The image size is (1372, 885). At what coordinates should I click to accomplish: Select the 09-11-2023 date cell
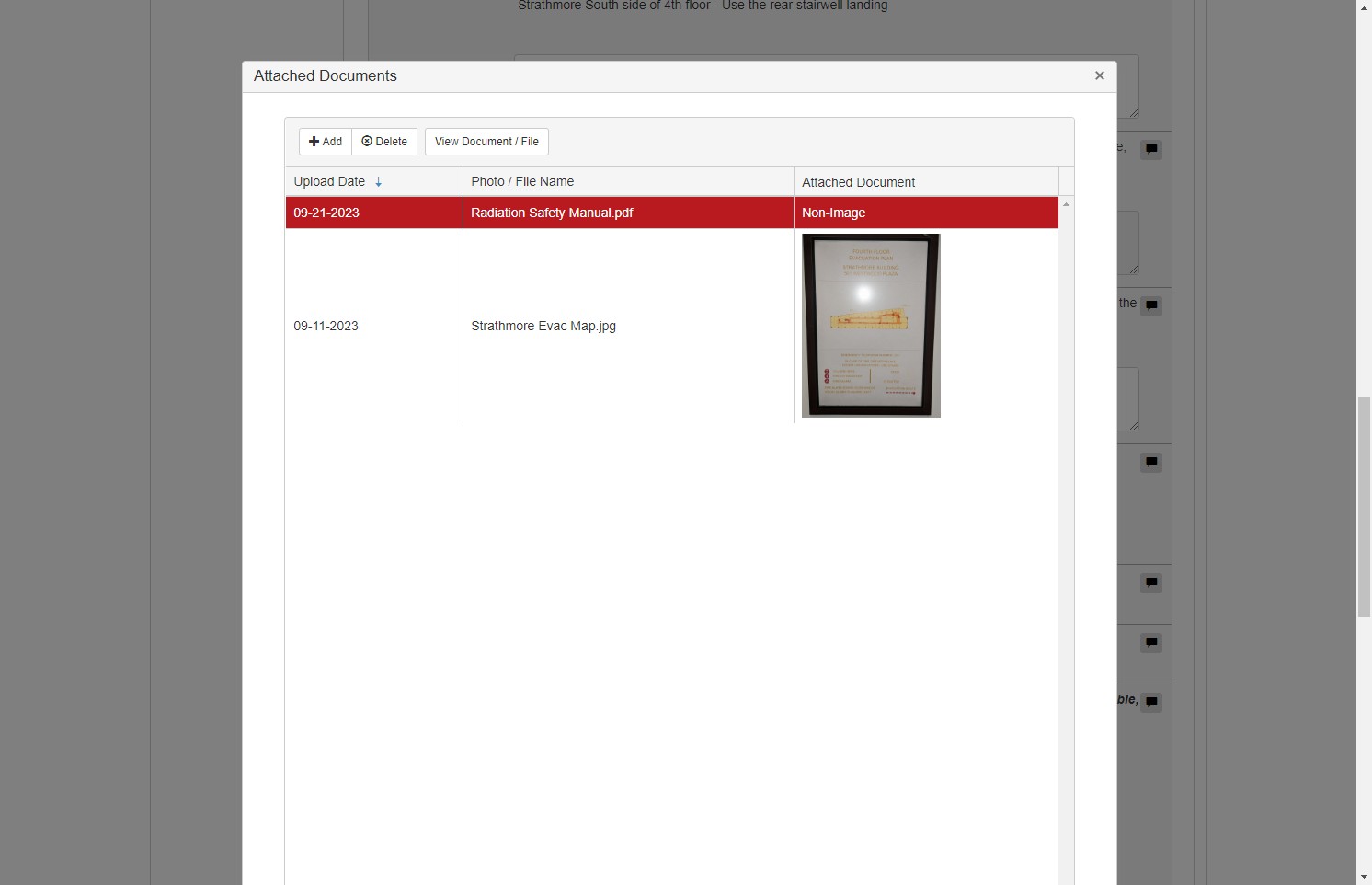[x=373, y=326]
